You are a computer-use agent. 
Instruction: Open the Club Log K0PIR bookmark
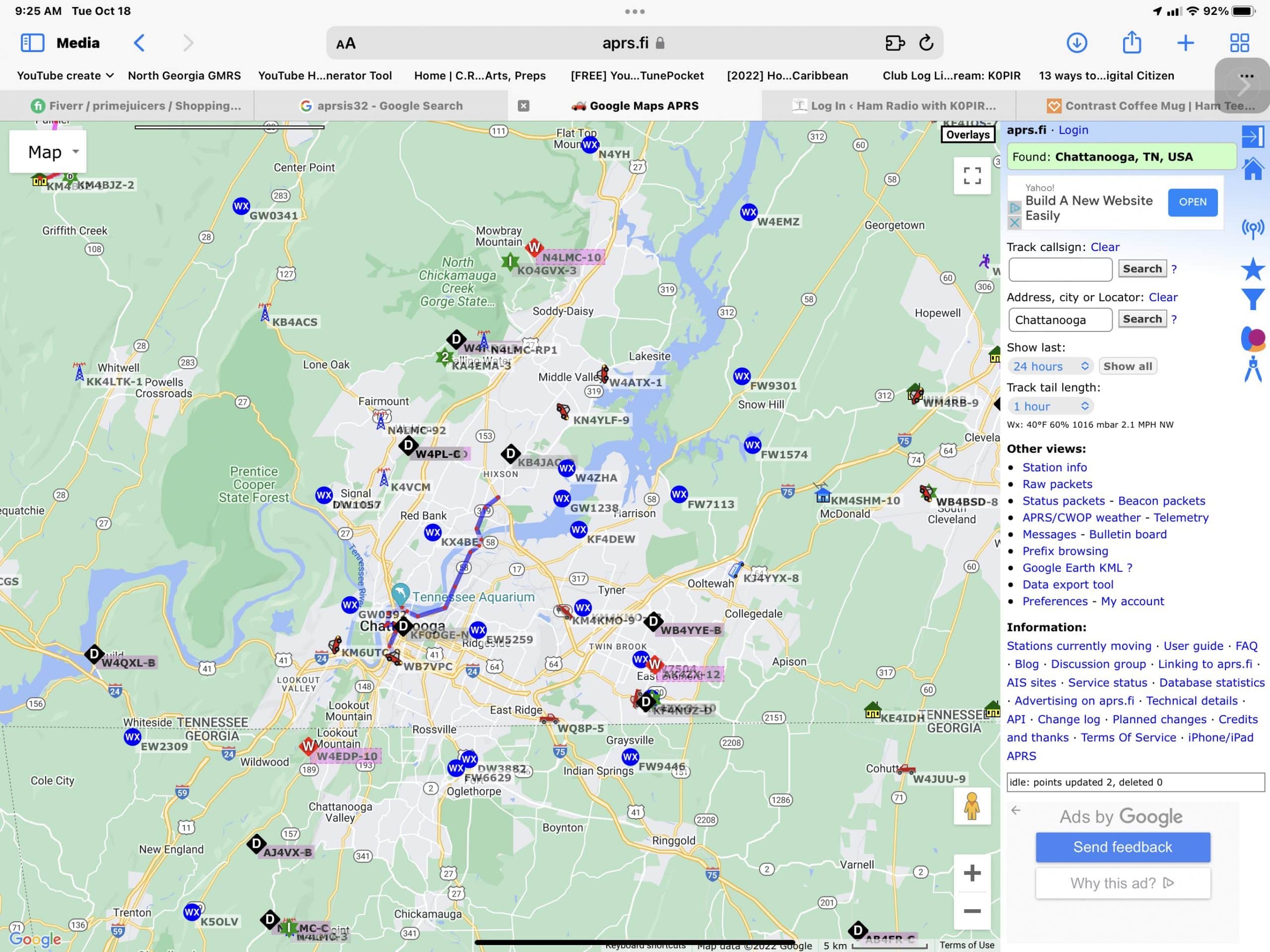(952, 76)
